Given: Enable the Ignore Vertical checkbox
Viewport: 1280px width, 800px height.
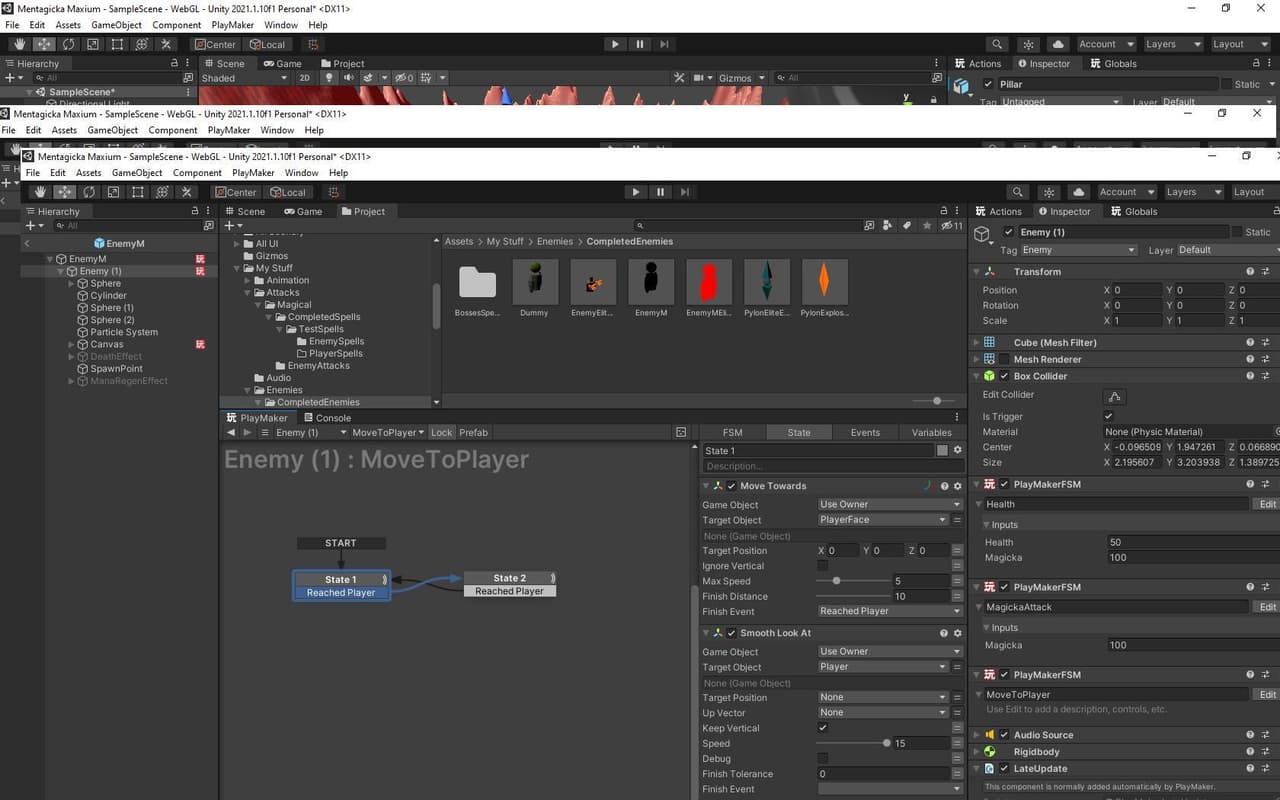Looking at the screenshot, I should 823,566.
